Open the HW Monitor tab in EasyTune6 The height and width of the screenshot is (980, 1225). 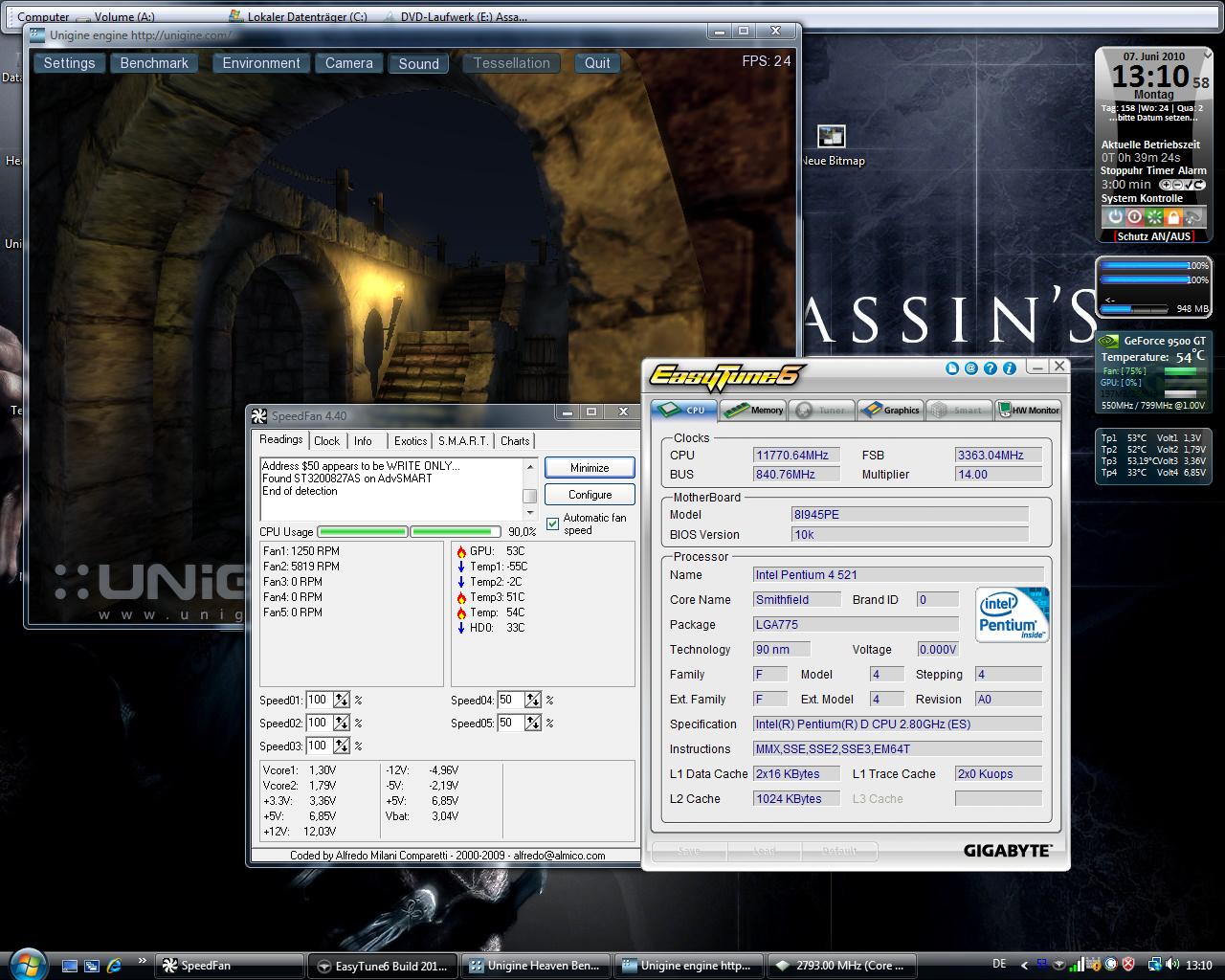[x=1029, y=410]
